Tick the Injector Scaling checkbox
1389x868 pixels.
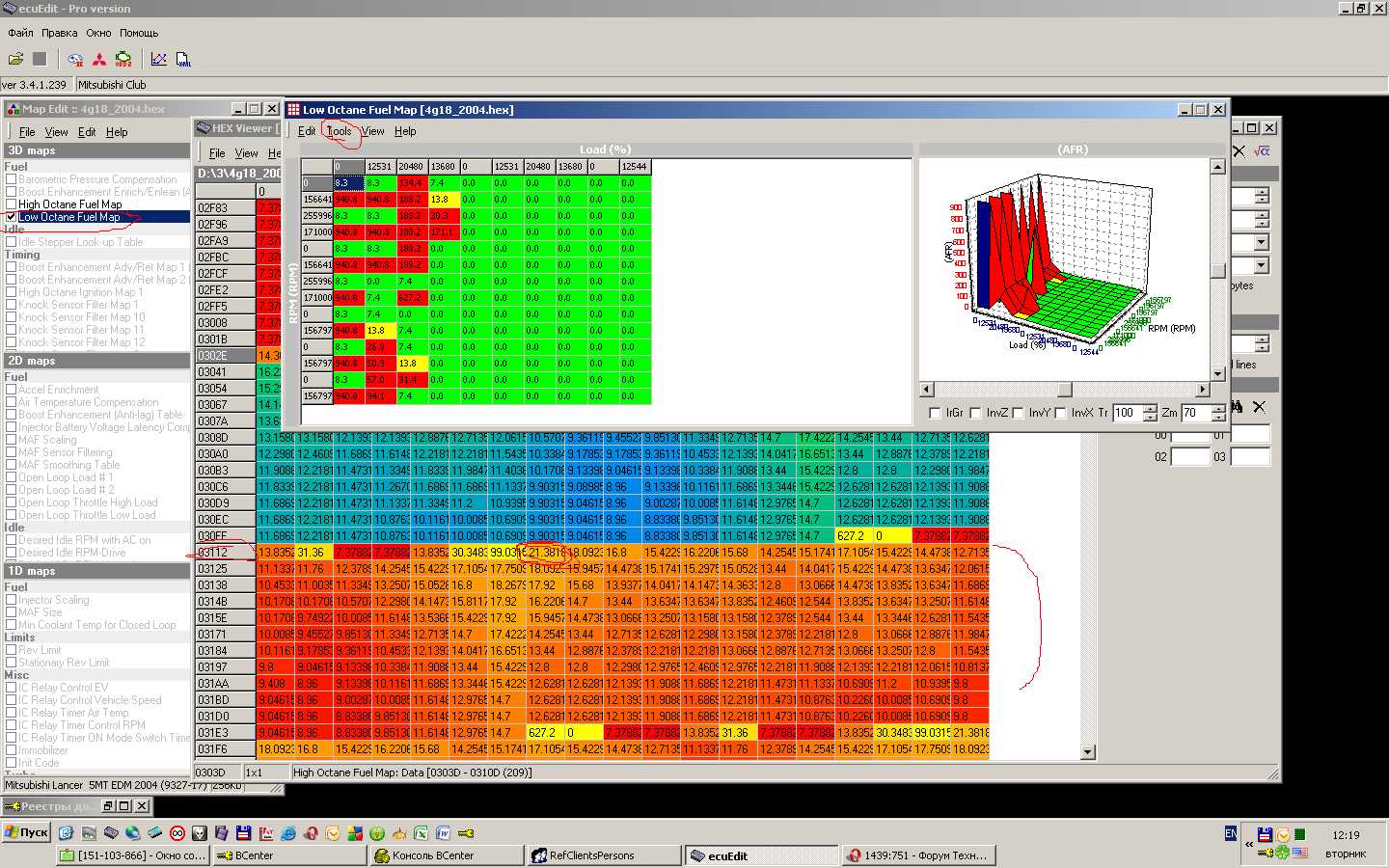(12, 600)
